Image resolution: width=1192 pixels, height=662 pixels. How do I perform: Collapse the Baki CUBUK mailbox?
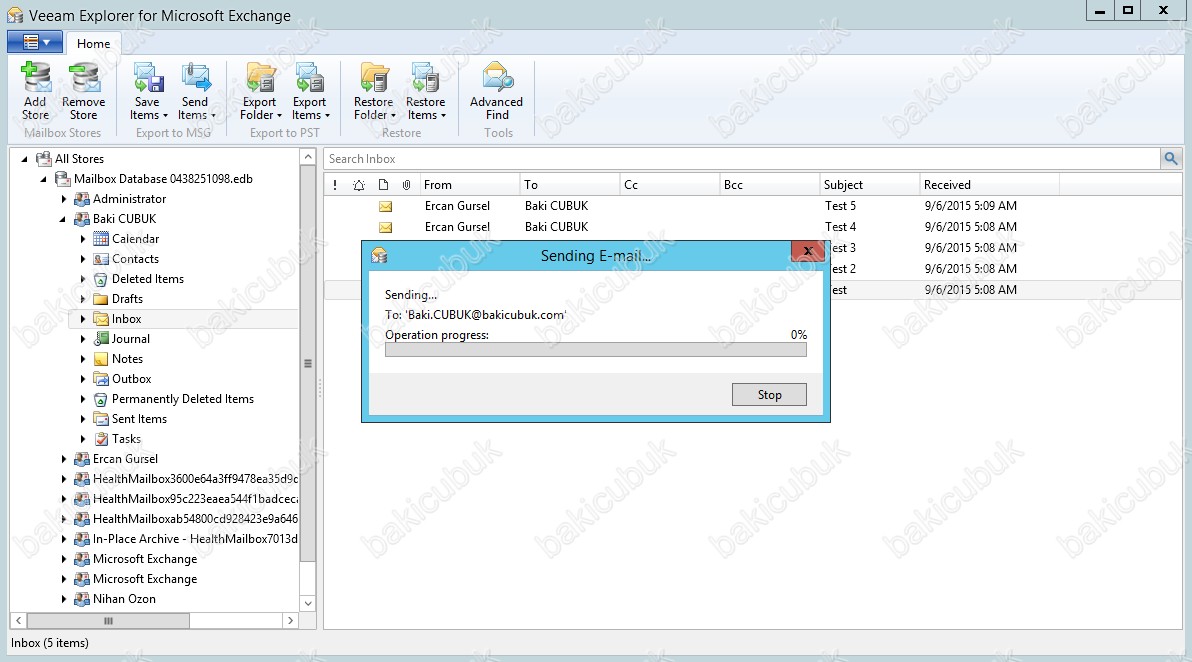click(x=62, y=219)
